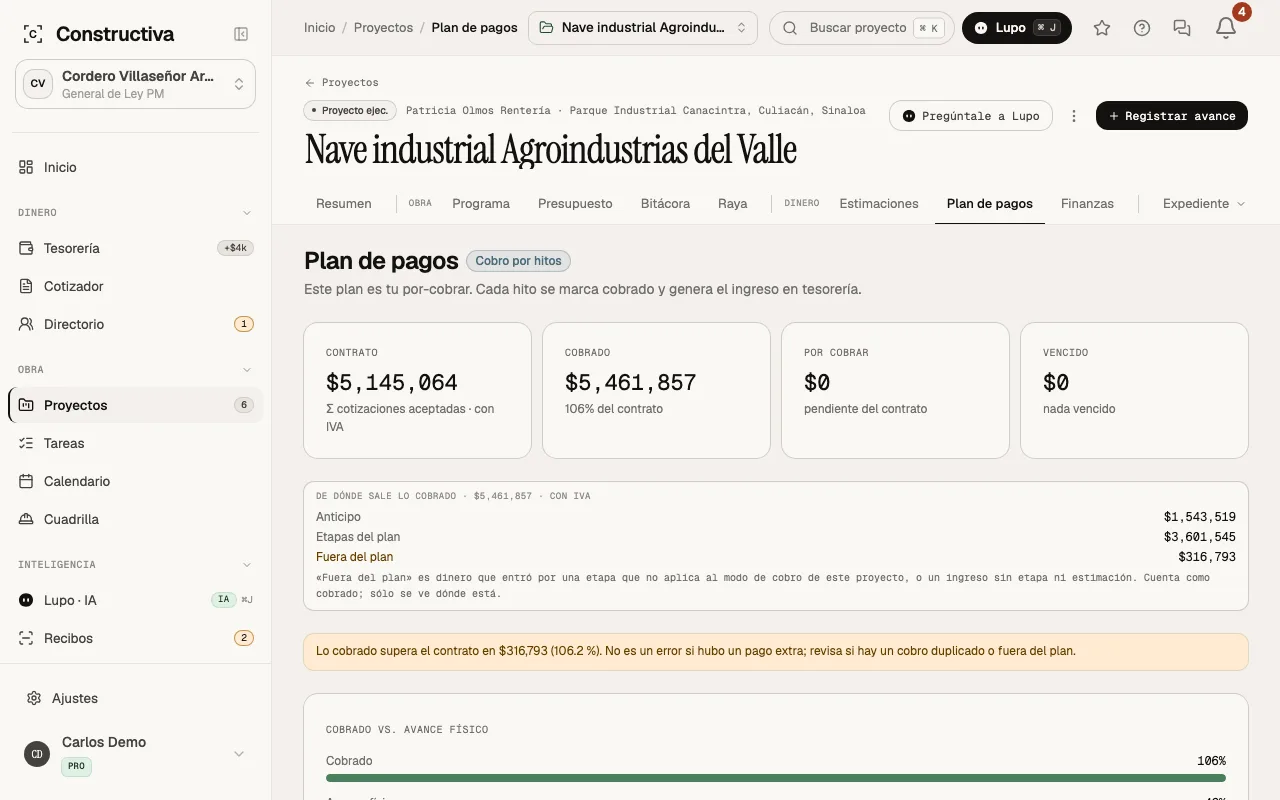
Task: Click the Pregúntale a Lupo button
Action: tap(971, 116)
